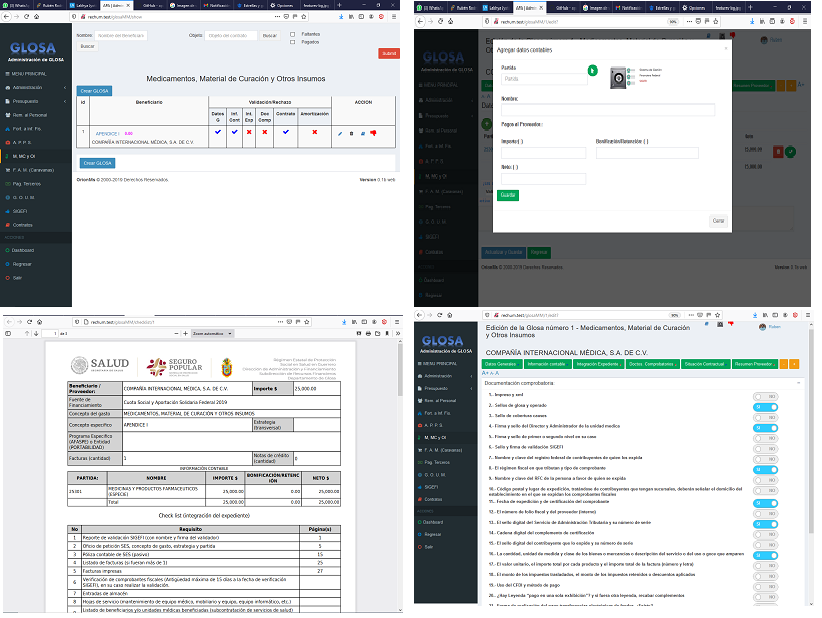Collapse the Documentación comprobatoria section

point(799,383)
